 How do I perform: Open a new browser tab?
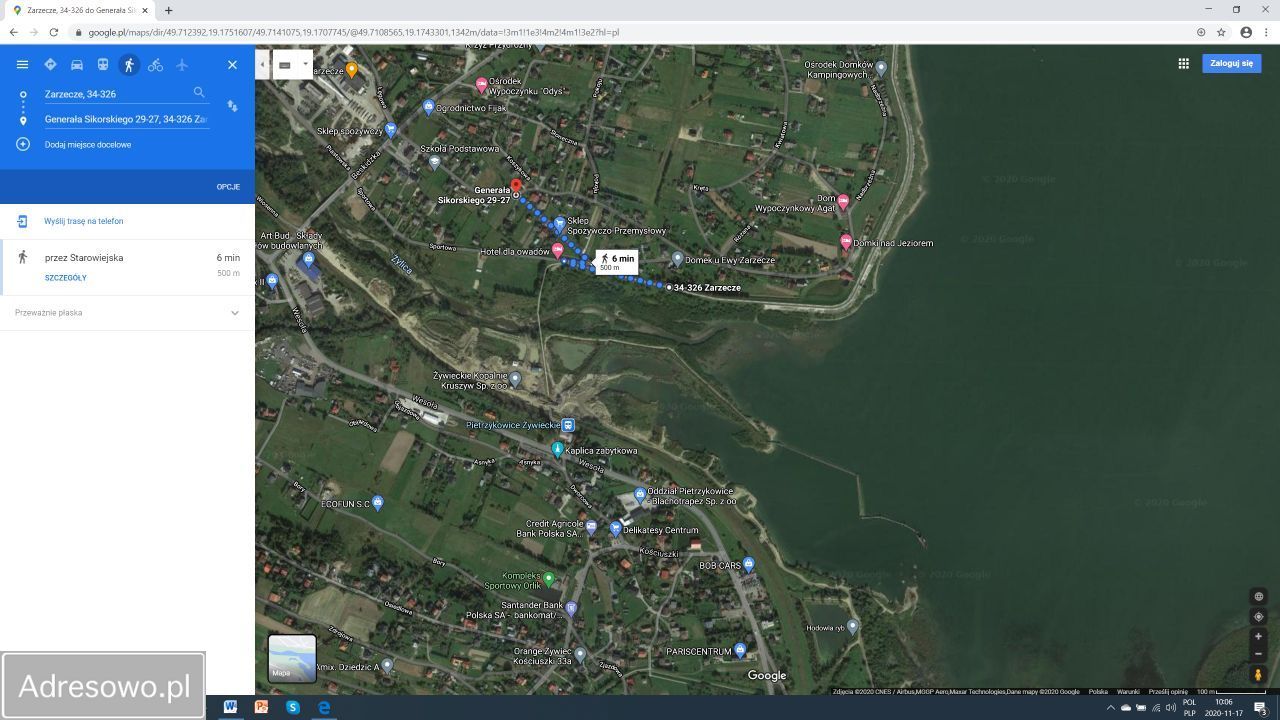[168, 10]
